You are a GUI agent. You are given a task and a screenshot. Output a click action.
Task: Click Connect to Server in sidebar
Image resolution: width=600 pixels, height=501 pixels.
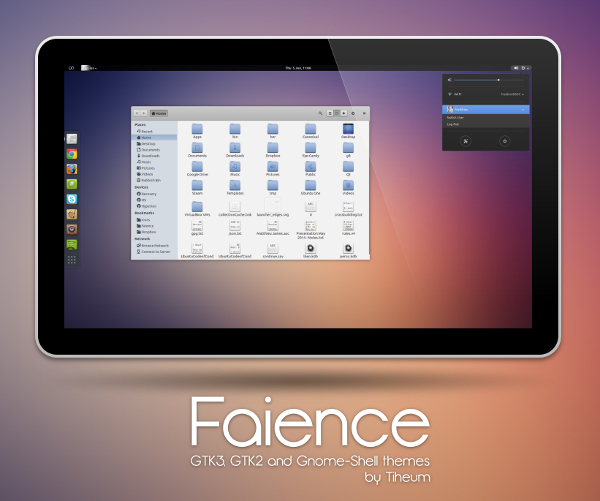tap(153, 252)
